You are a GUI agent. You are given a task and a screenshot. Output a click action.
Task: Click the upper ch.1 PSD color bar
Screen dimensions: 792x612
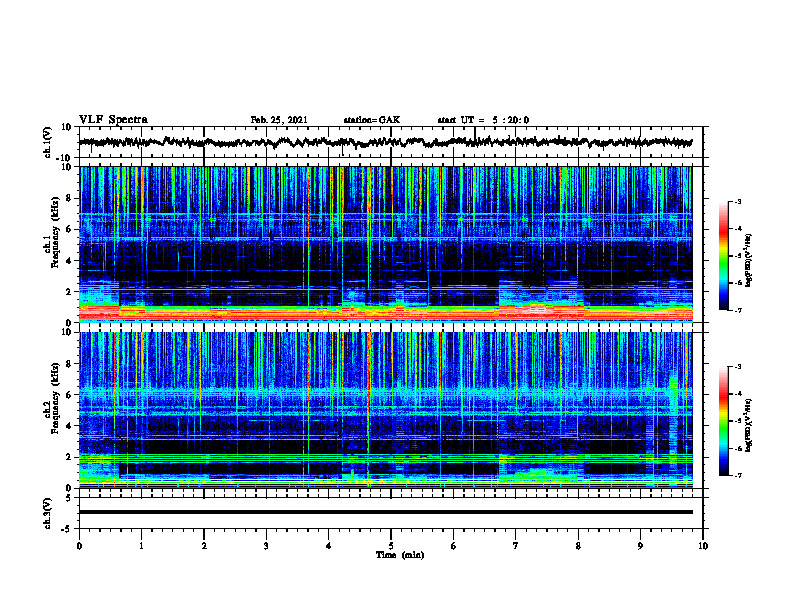click(x=724, y=256)
